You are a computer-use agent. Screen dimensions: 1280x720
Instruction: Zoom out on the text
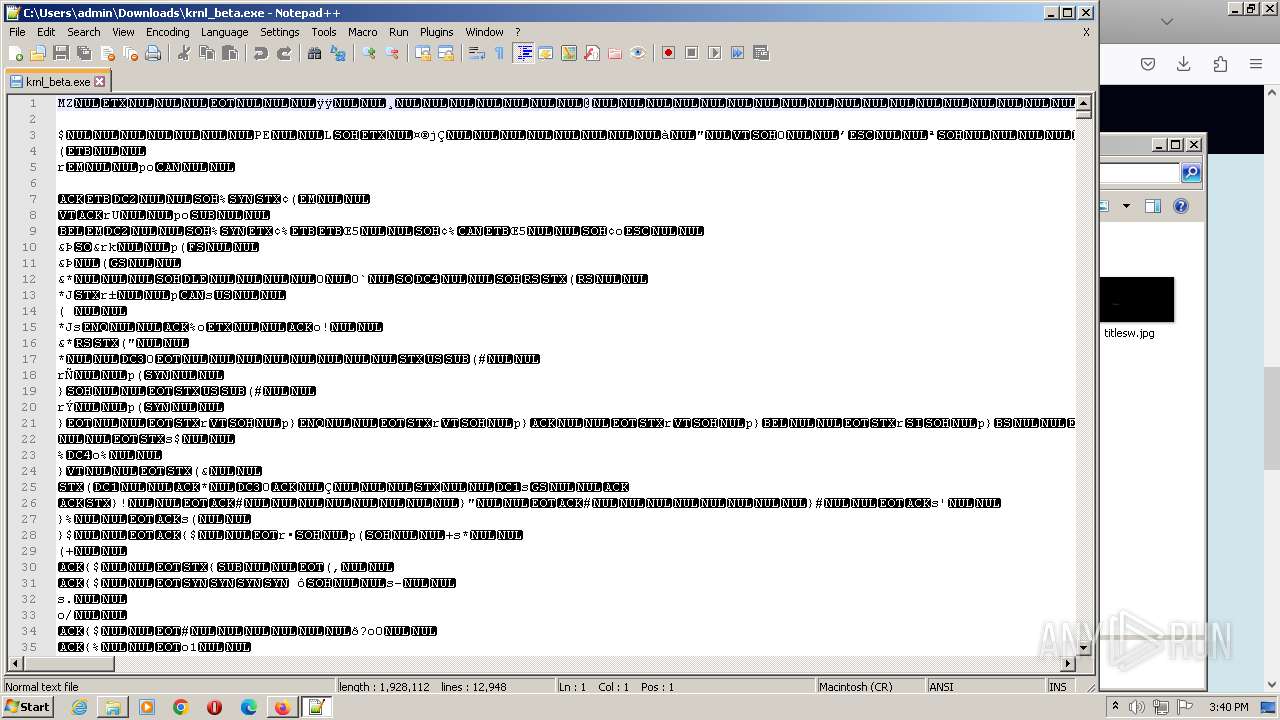(392, 53)
